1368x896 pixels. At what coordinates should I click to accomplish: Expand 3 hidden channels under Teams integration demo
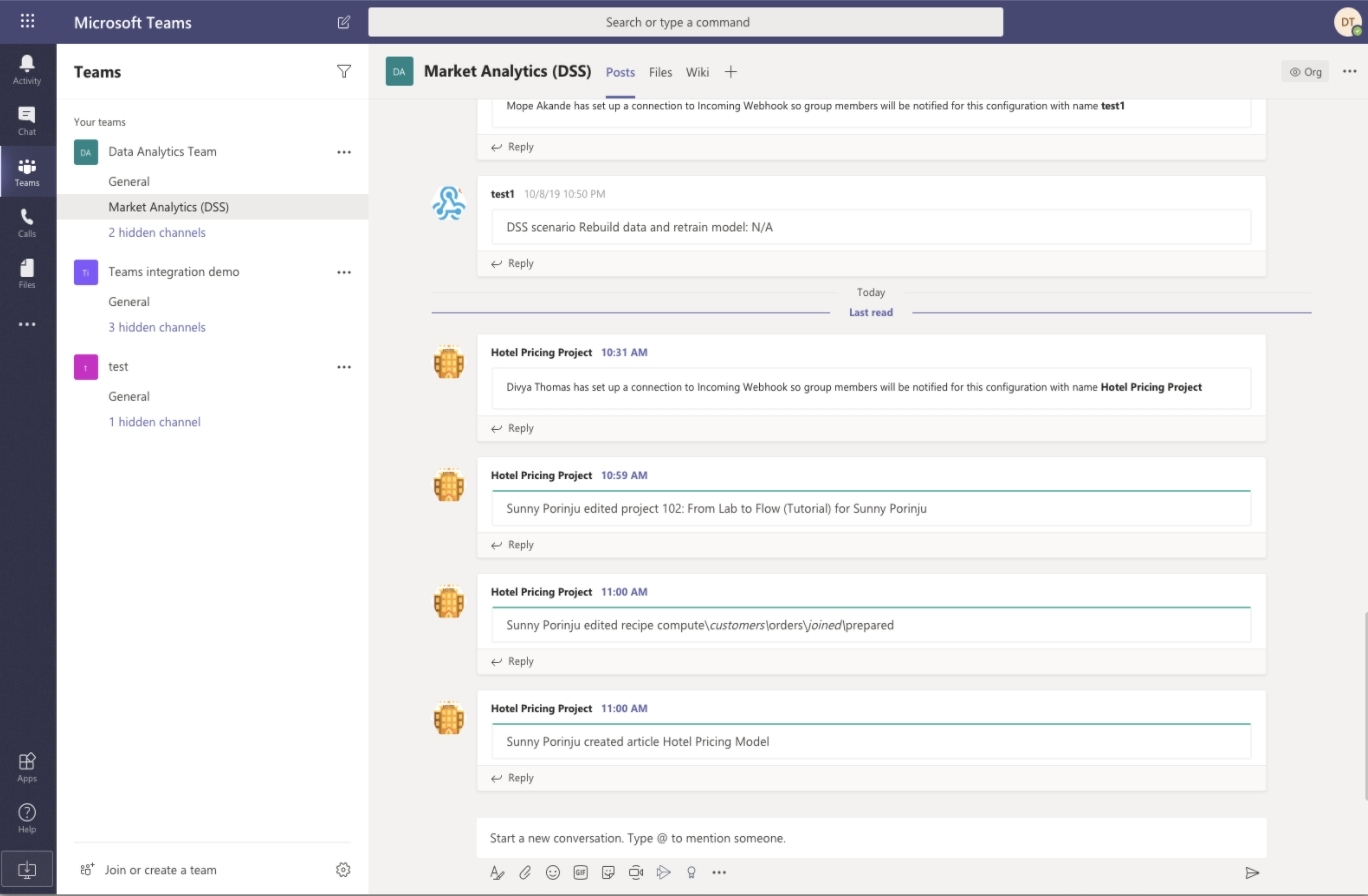157,327
